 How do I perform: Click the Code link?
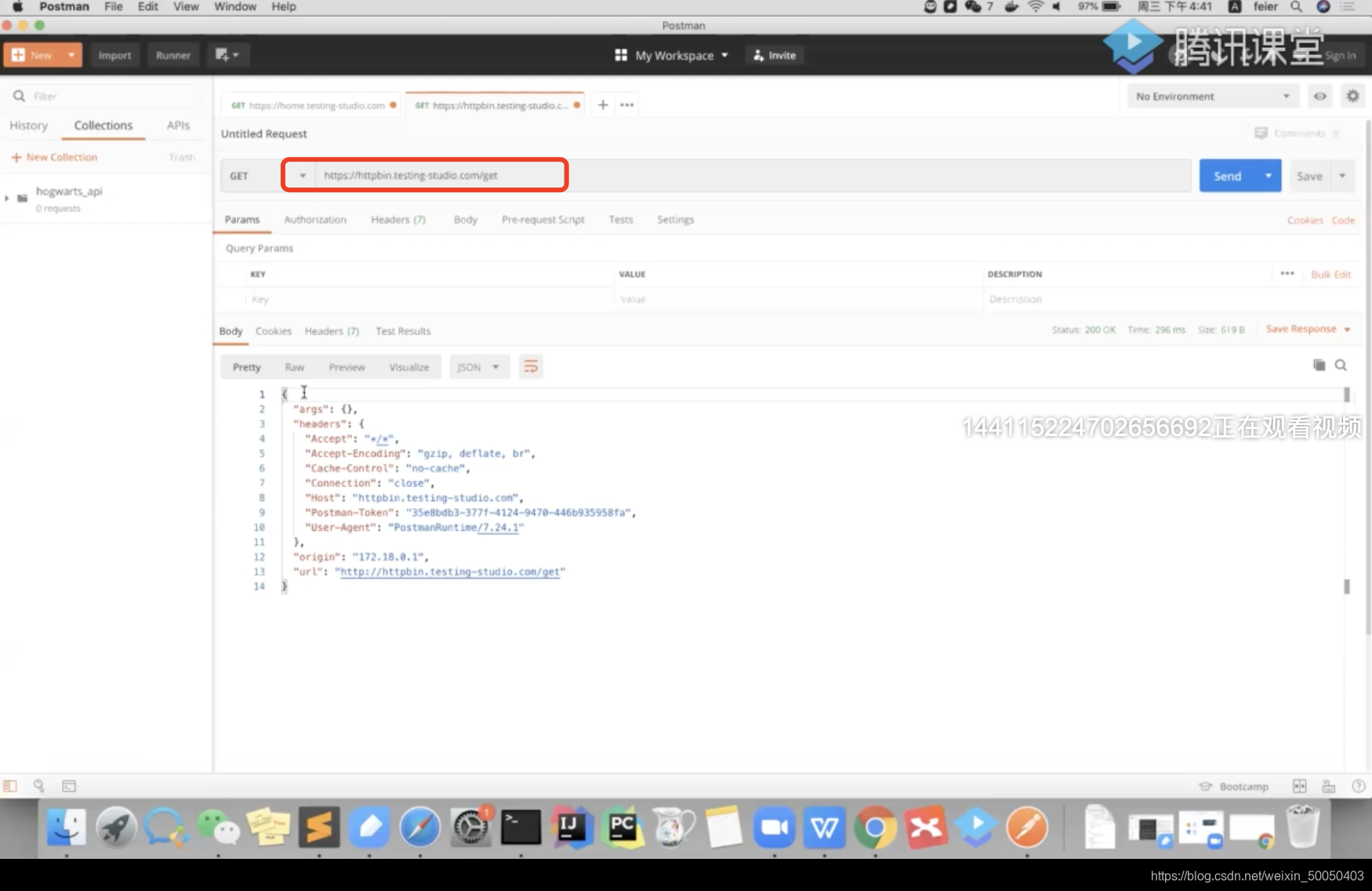pos(1343,220)
